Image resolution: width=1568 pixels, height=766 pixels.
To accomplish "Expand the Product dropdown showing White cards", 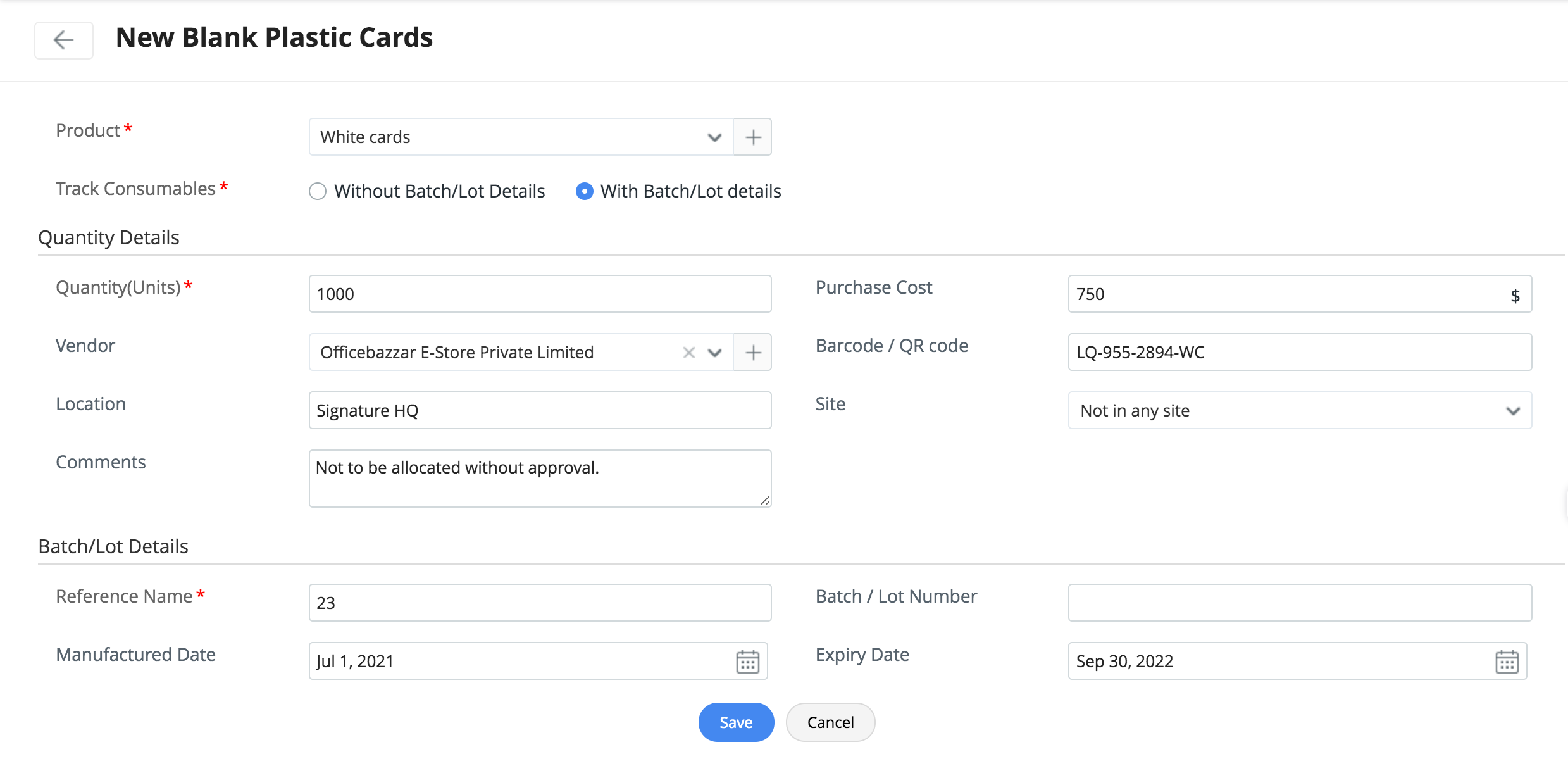I will coord(714,137).
